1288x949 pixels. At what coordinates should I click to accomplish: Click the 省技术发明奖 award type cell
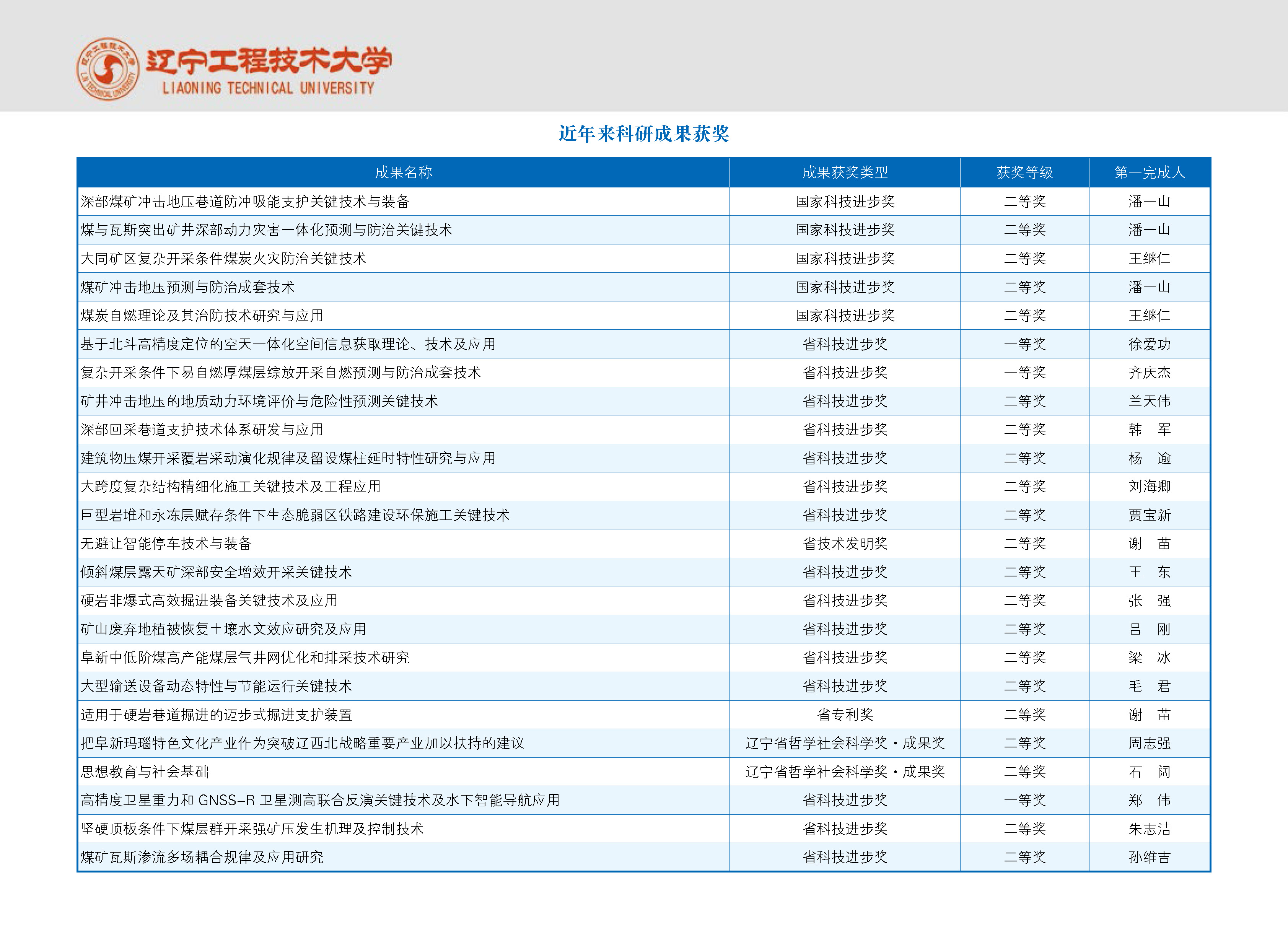pyautogui.click(x=845, y=544)
